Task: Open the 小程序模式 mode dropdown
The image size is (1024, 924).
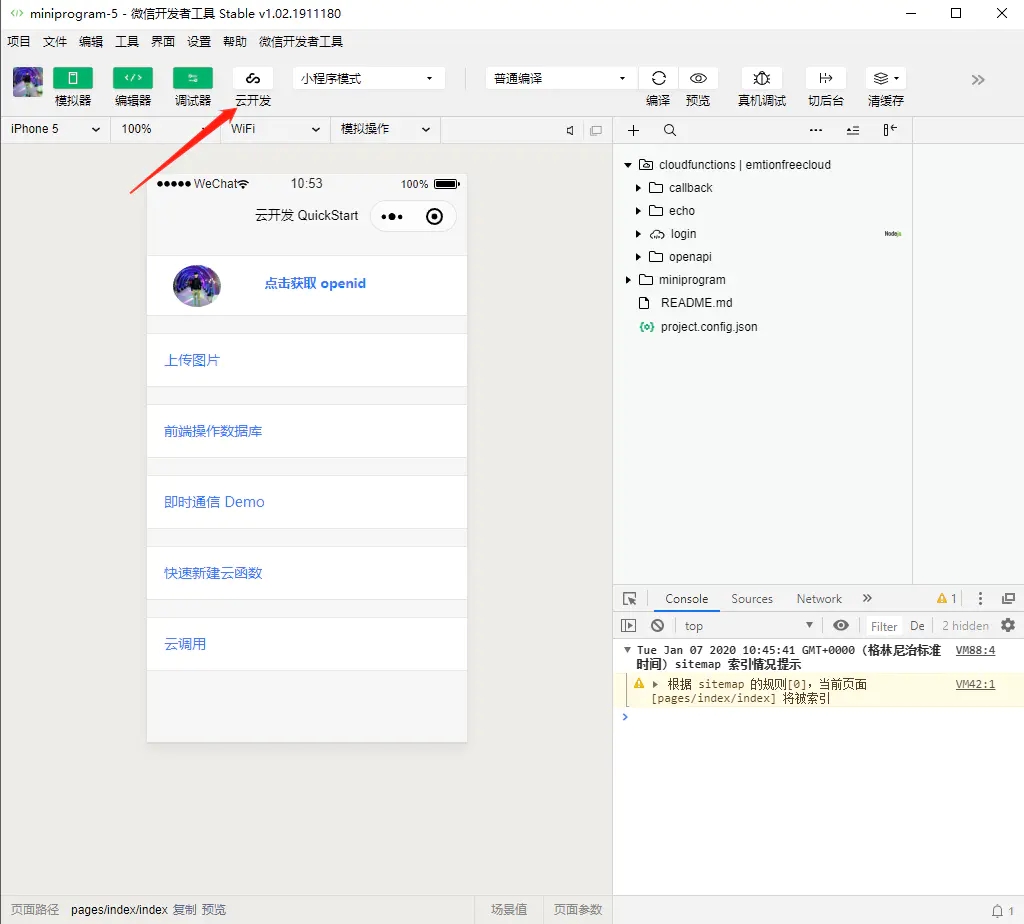Action: coord(368,78)
